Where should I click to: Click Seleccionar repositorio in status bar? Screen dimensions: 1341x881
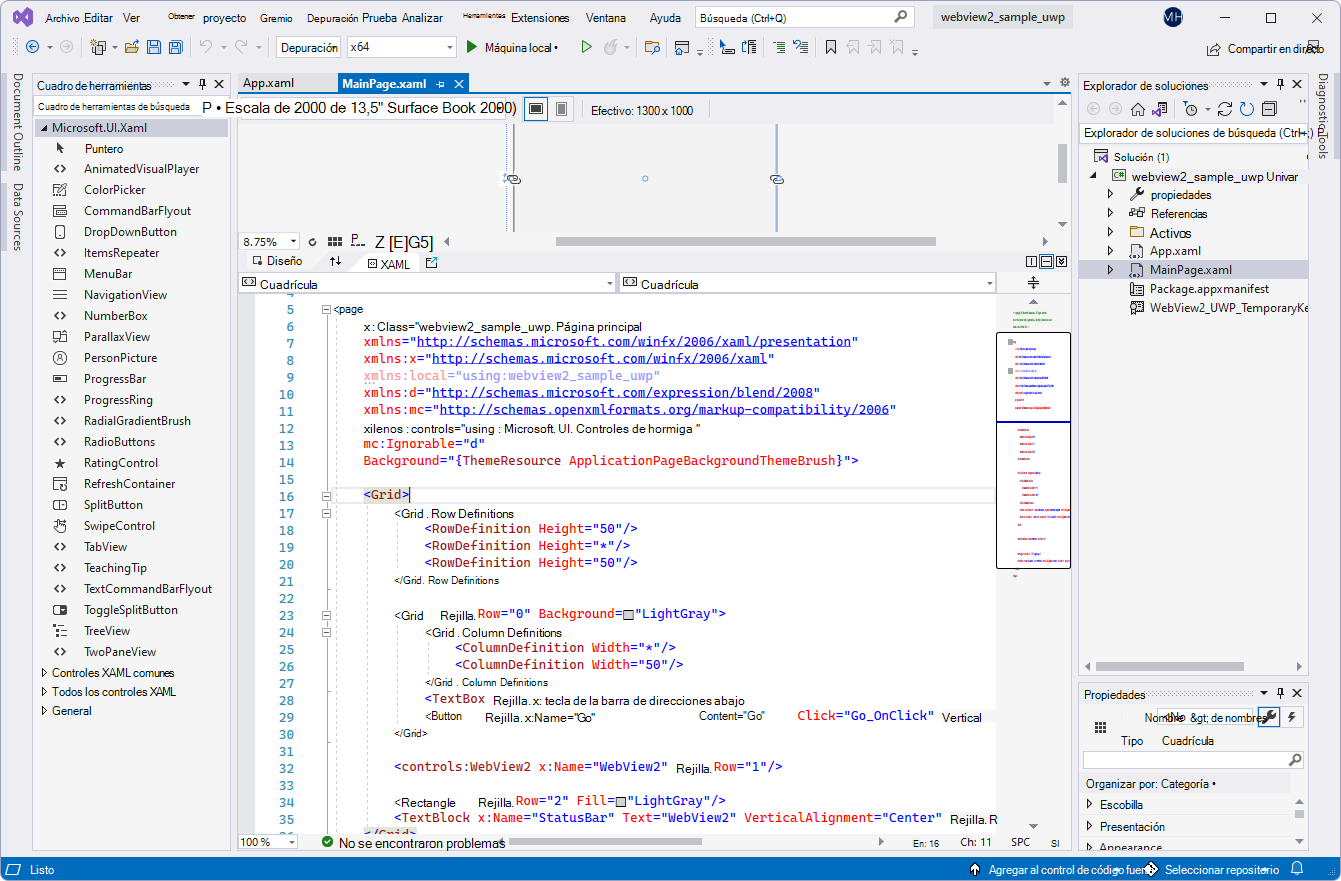click(x=1222, y=869)
